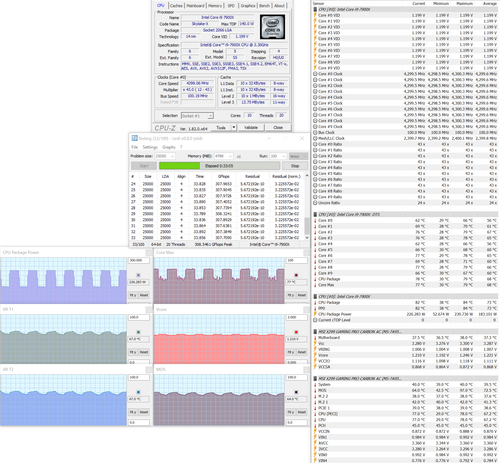This screenshot has width=500, height=463.
Task: Close the Core Max graph panel
Action: coord(306,253)
